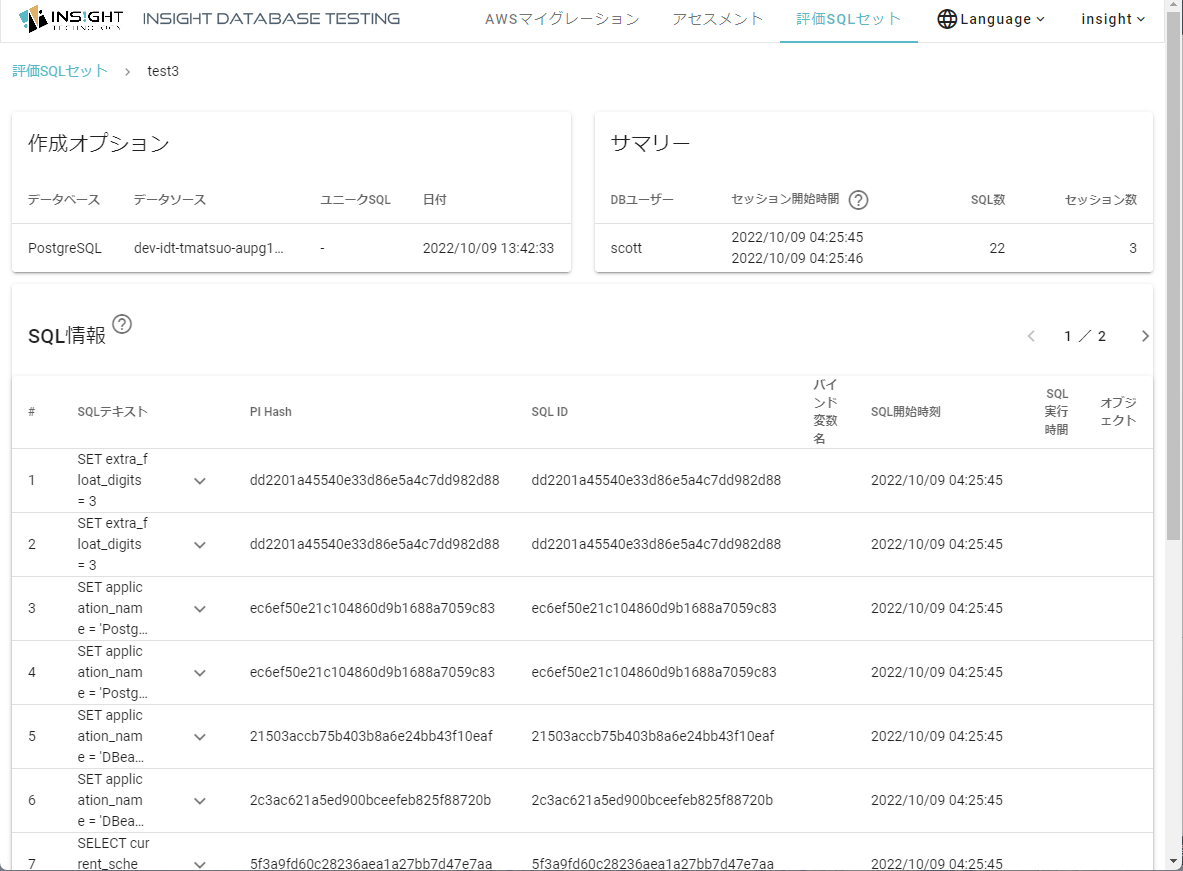Viewport: 1183px width, 871px height.
Task: Expand SQL text for row 5
Action: tap(200, 737)
